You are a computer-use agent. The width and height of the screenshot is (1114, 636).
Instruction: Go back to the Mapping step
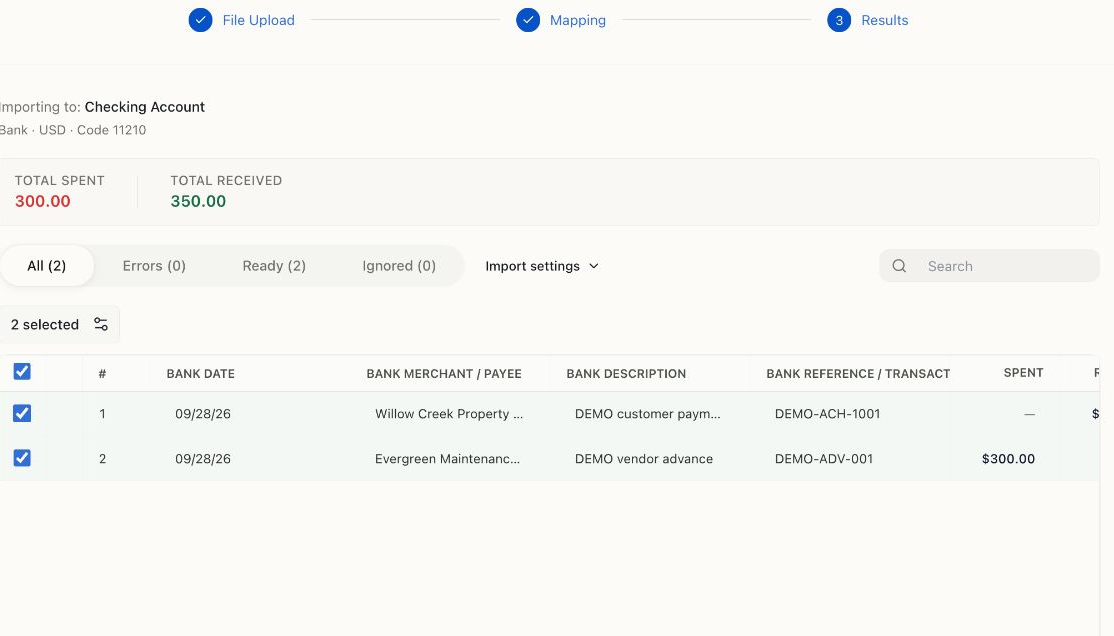tap(578, 20)
